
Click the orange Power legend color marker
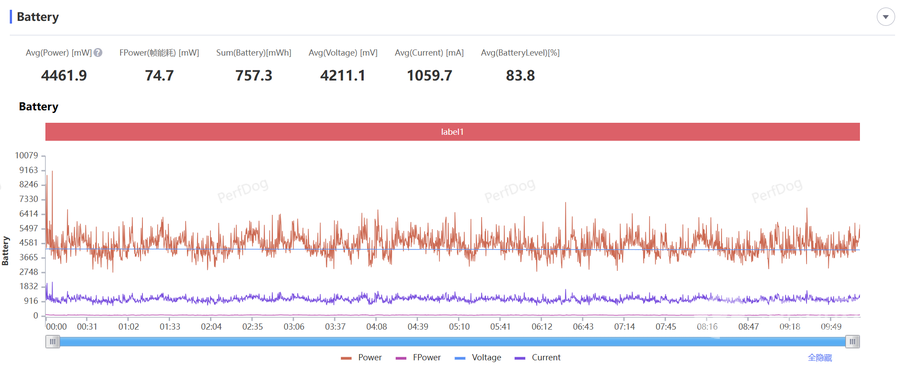(346, 358)
